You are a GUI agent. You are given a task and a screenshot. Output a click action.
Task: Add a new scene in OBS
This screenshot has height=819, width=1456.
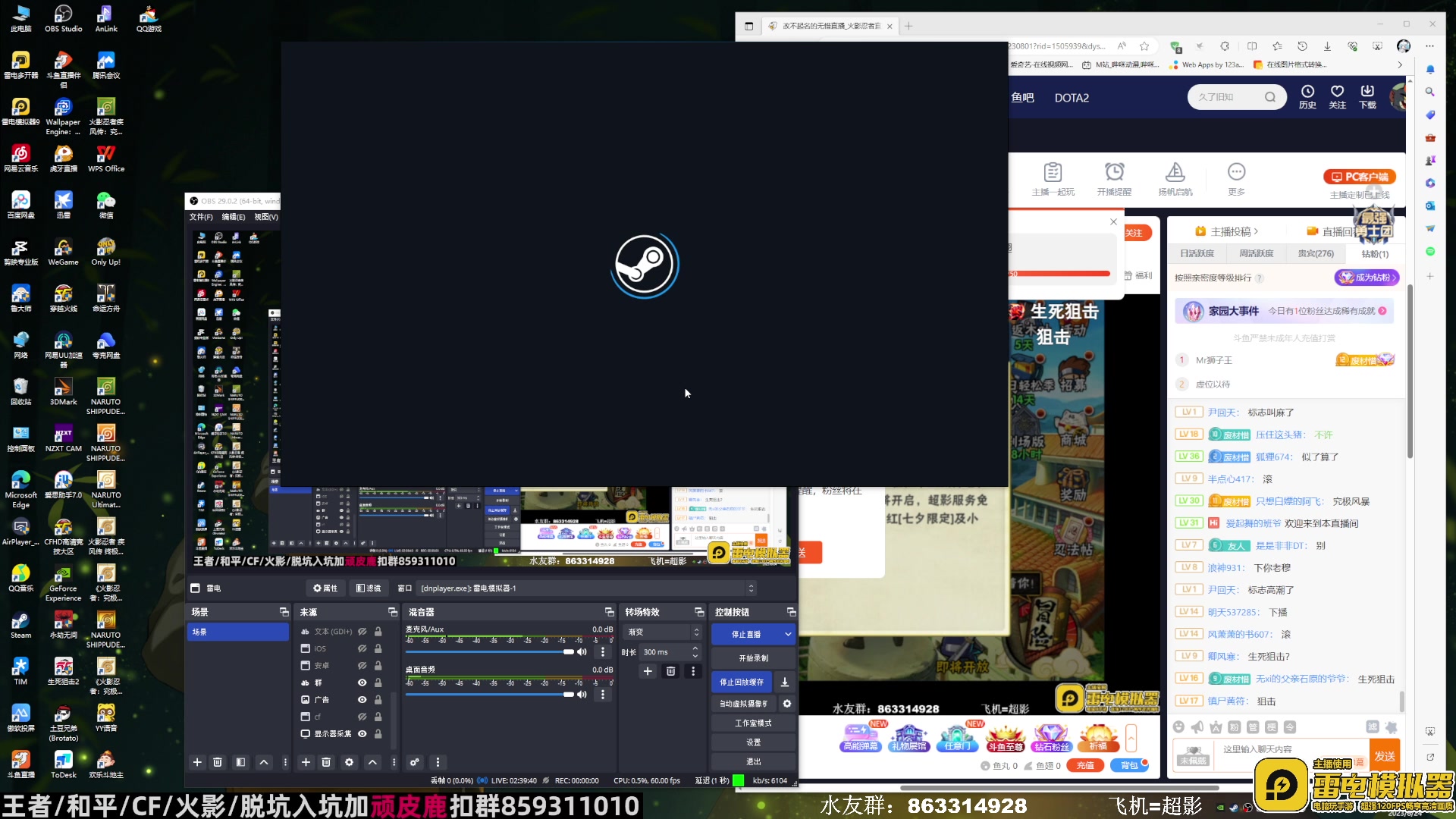197,762
